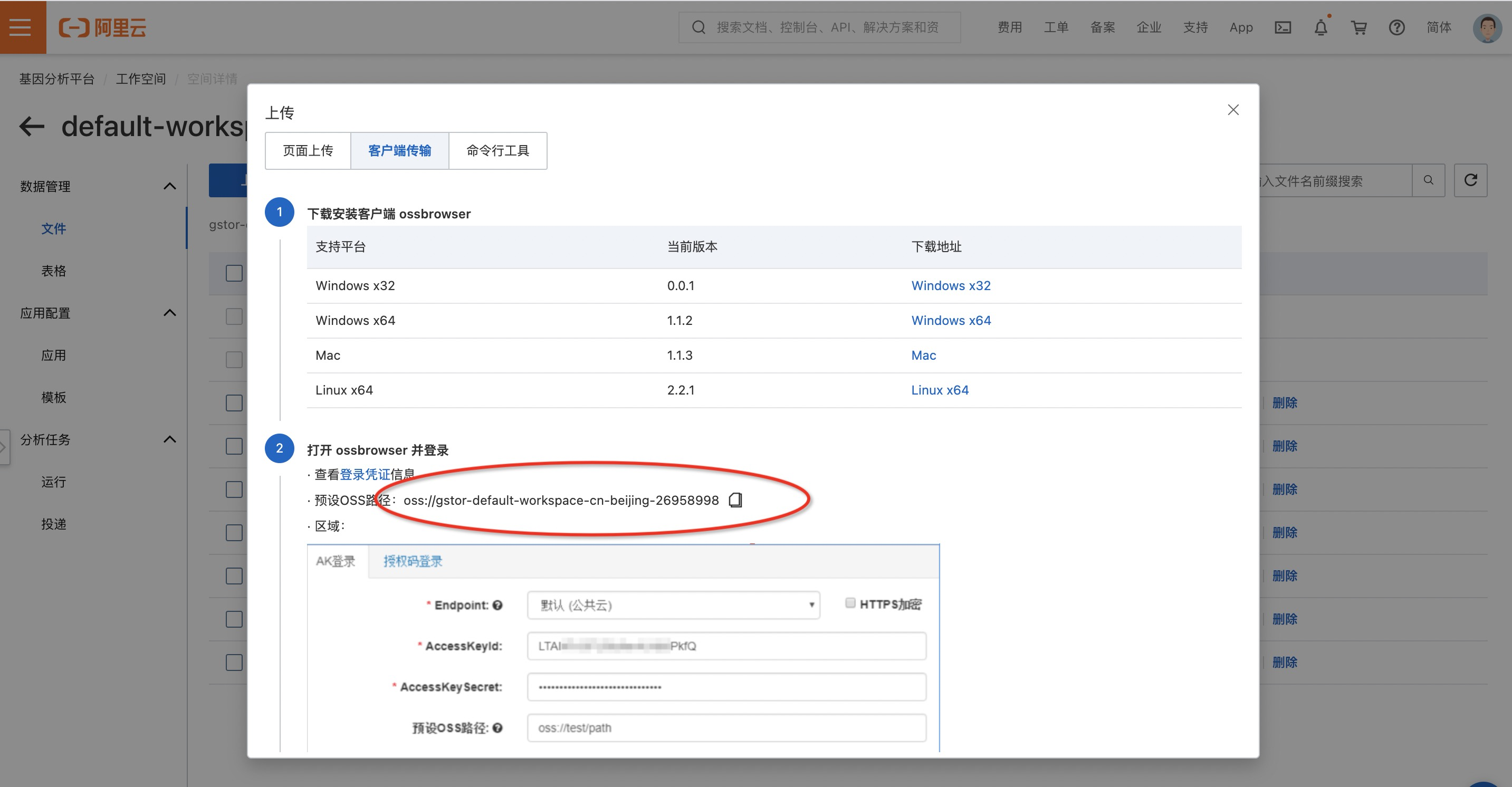Open 费用 top menu

(x=1010, y=27)
